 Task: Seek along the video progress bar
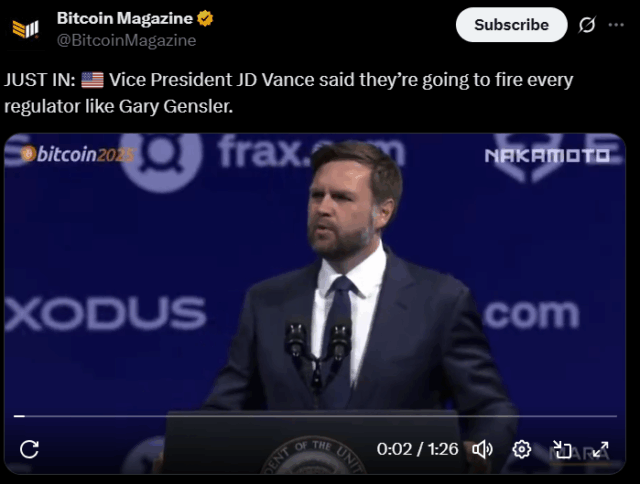pos(315,416)
